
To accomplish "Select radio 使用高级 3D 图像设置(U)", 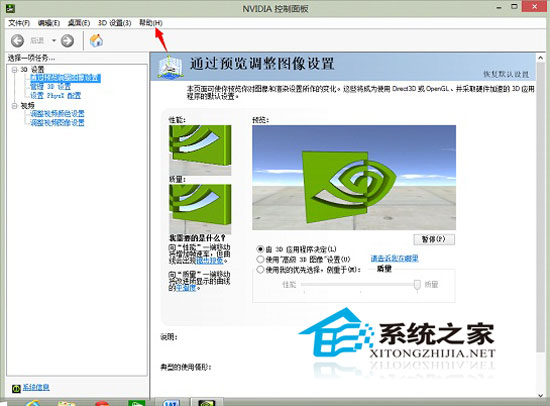I will point(260,260).
